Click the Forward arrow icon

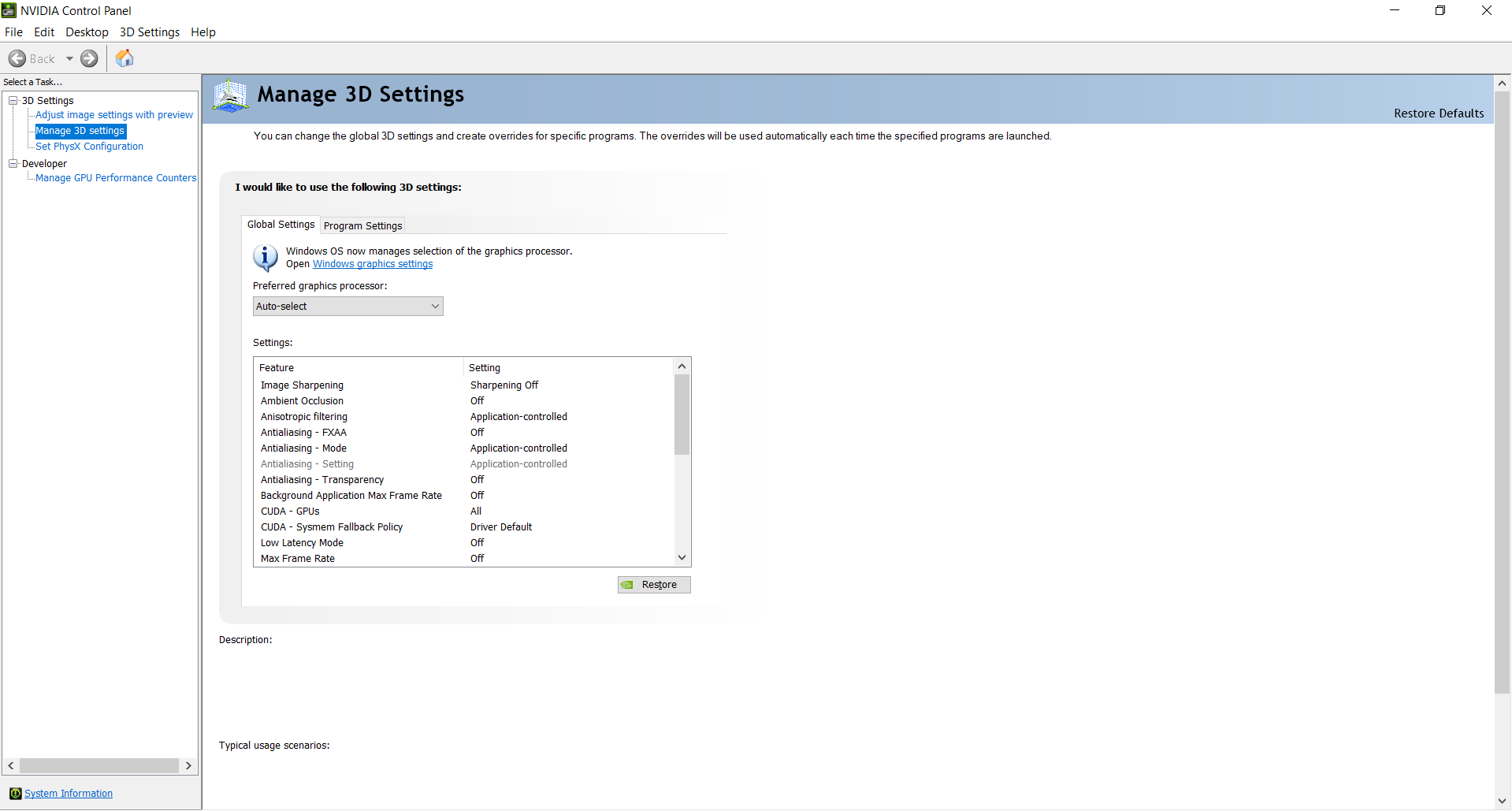pos(90,59)
